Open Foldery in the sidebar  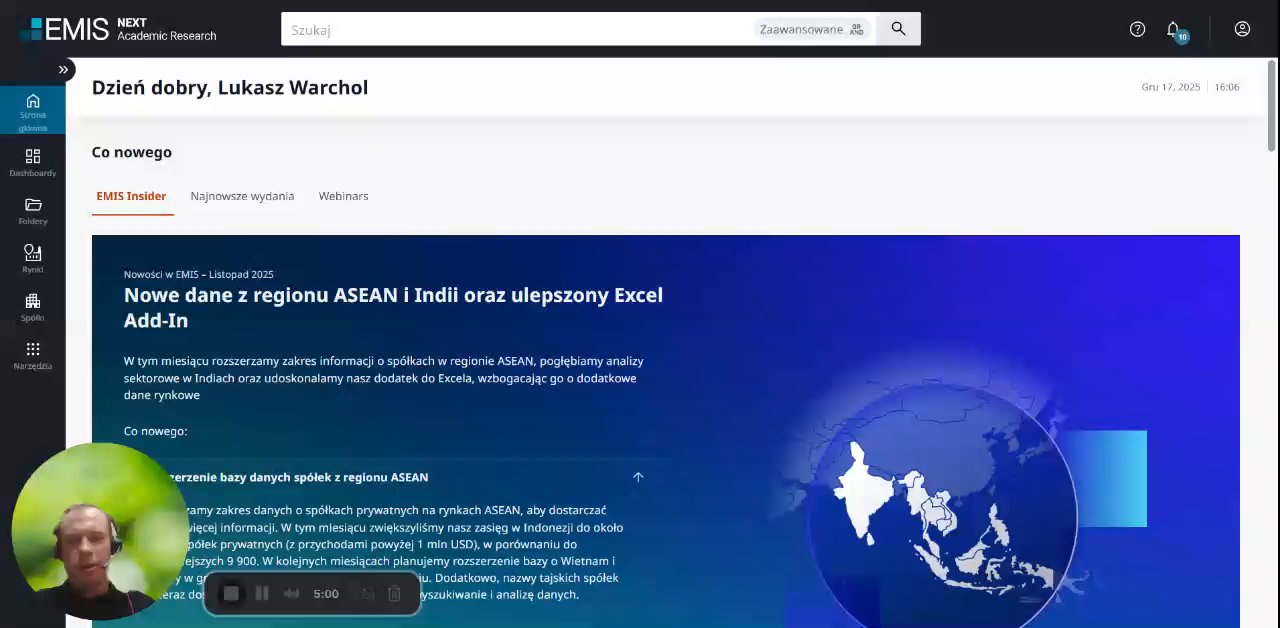[32, 210]
